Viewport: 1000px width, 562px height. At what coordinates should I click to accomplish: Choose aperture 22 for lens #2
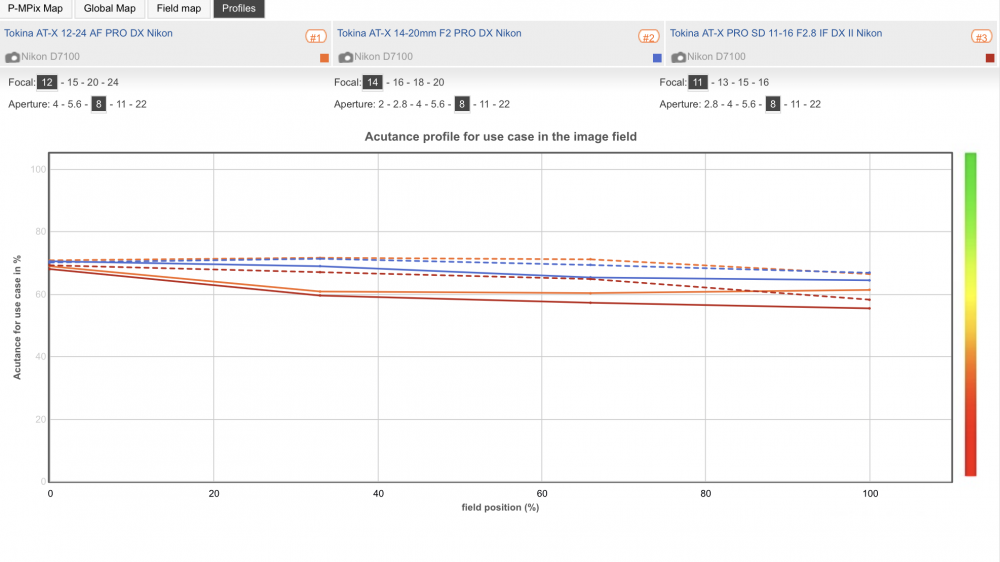click(x=504, y=104)
